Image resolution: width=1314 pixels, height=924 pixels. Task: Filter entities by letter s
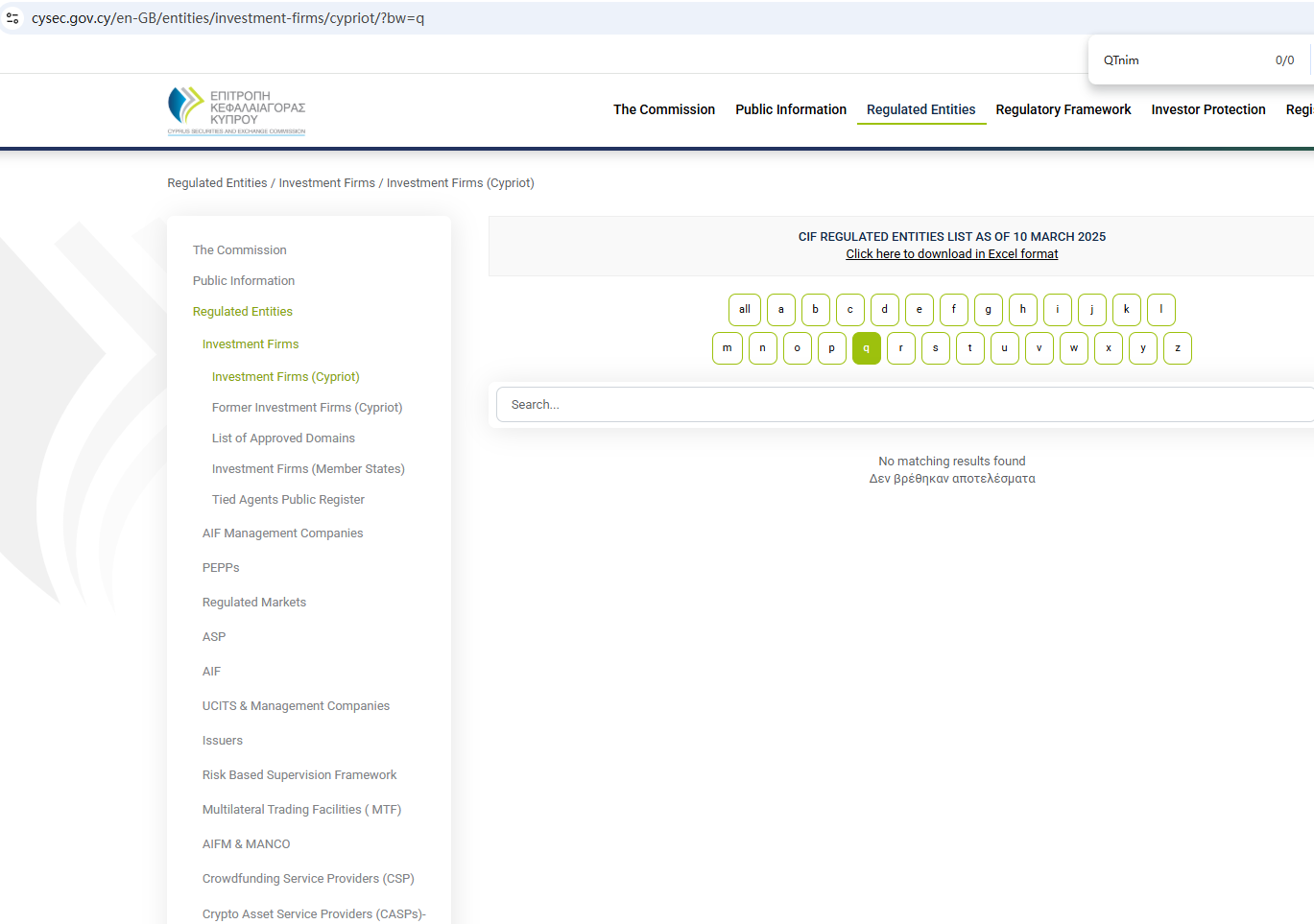click(x=936, y=348)
